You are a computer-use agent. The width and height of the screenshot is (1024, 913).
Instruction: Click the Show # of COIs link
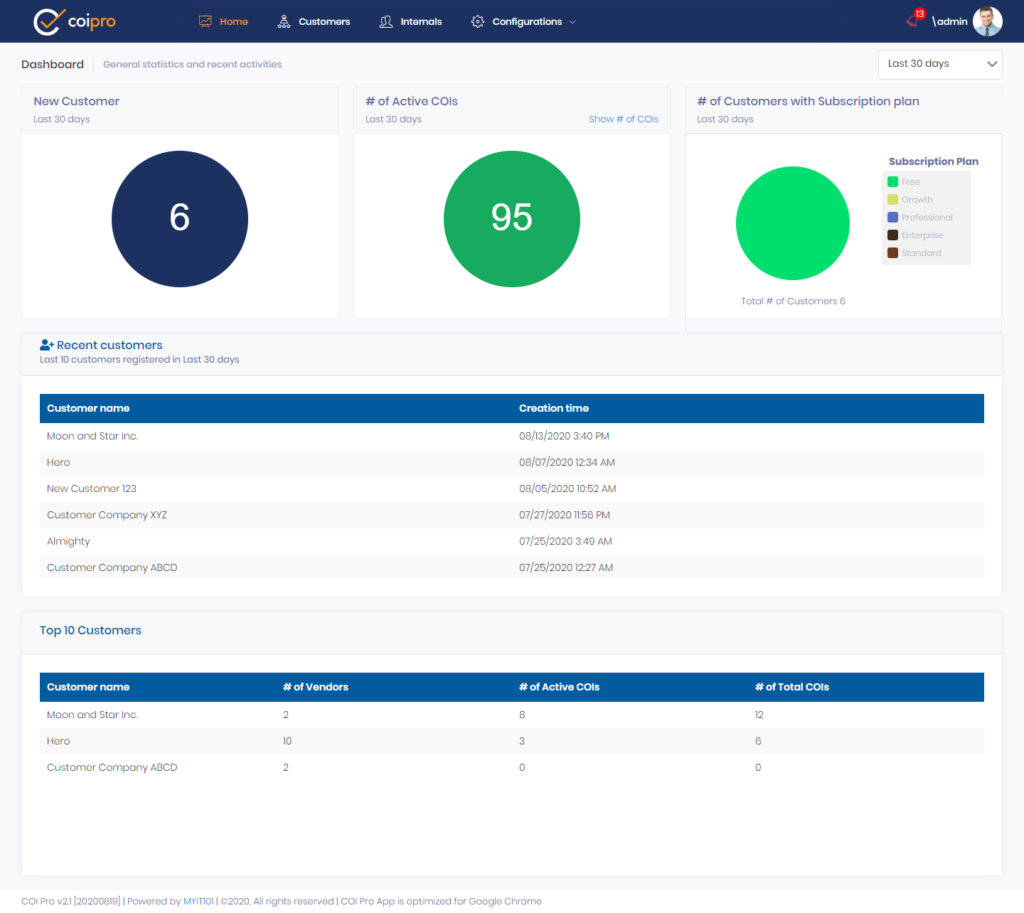[624, 118]
